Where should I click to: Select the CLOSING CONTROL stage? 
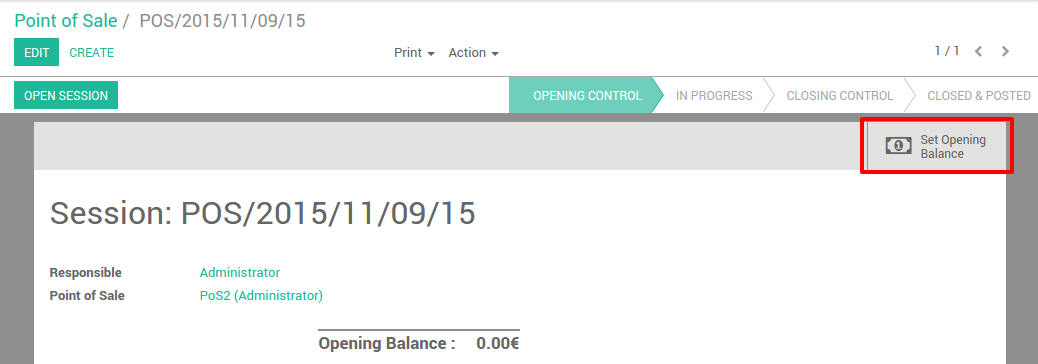[x=839, y=95]
